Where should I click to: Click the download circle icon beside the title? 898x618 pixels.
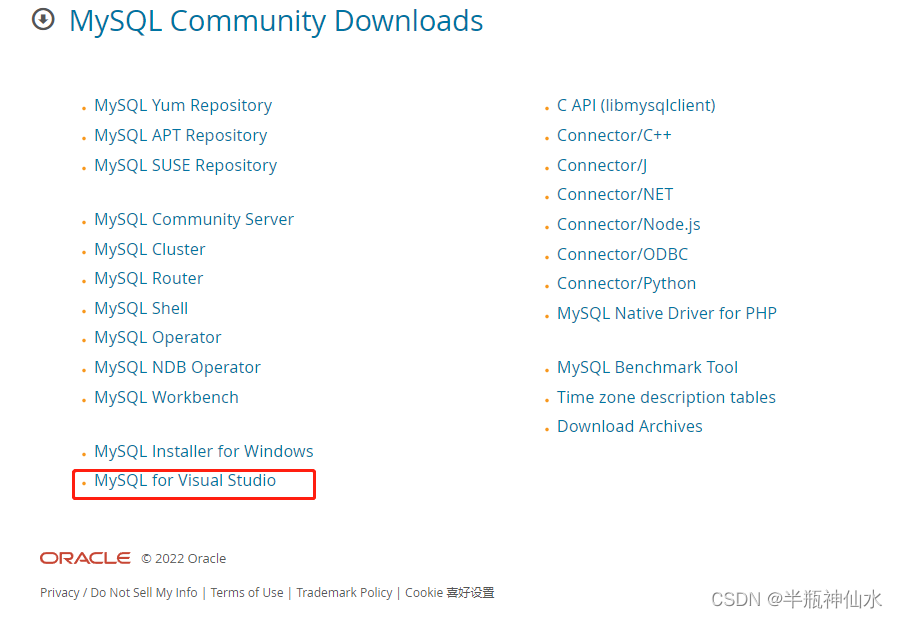[x=43, y=19]
